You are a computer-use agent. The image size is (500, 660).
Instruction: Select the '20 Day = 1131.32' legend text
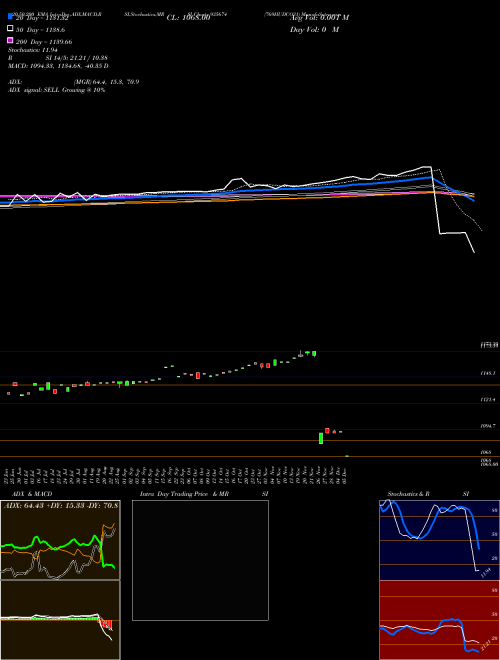tap(42, 18)
